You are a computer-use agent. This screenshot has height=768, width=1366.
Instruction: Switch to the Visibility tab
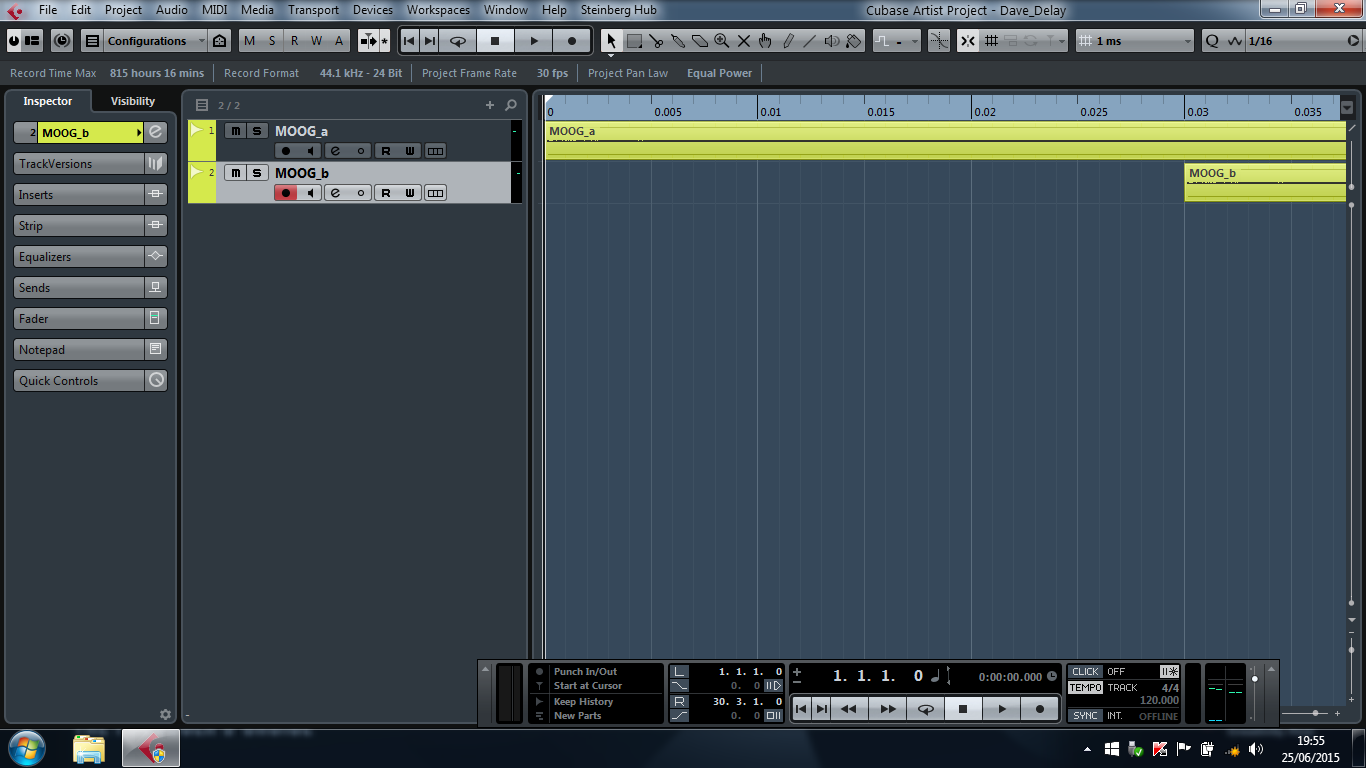133,101
